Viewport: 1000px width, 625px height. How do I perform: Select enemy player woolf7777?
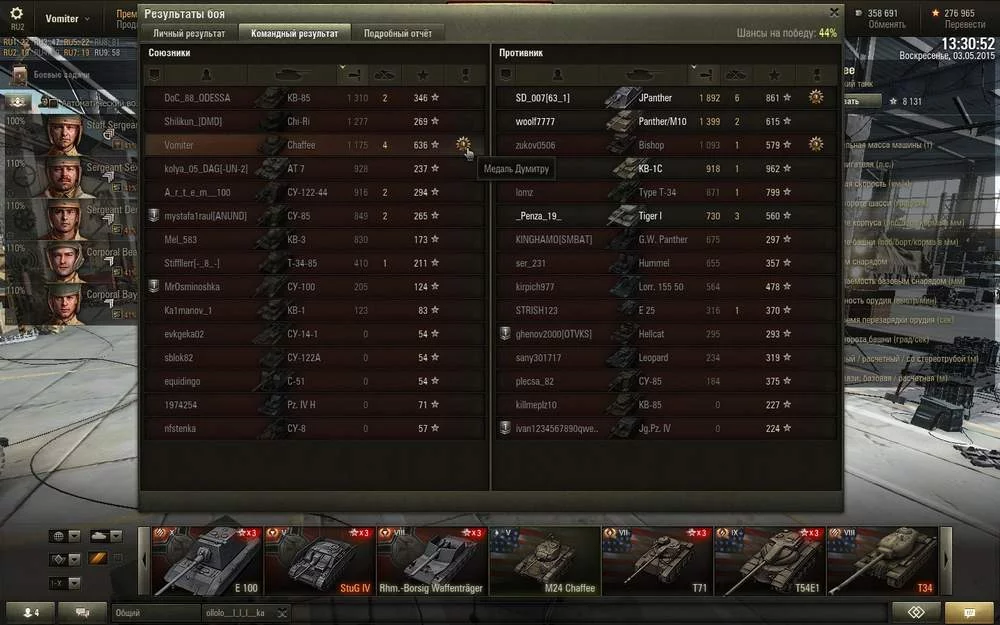(x=535, y=121)
